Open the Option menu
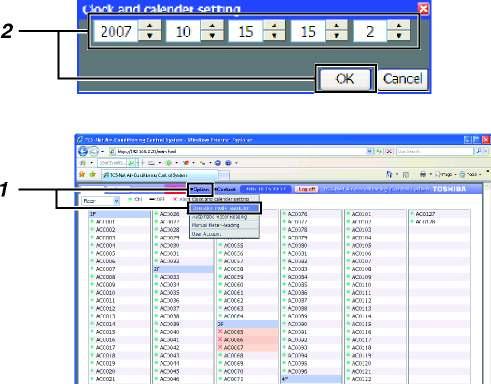The image size is (491, 384). coord(200,189)
